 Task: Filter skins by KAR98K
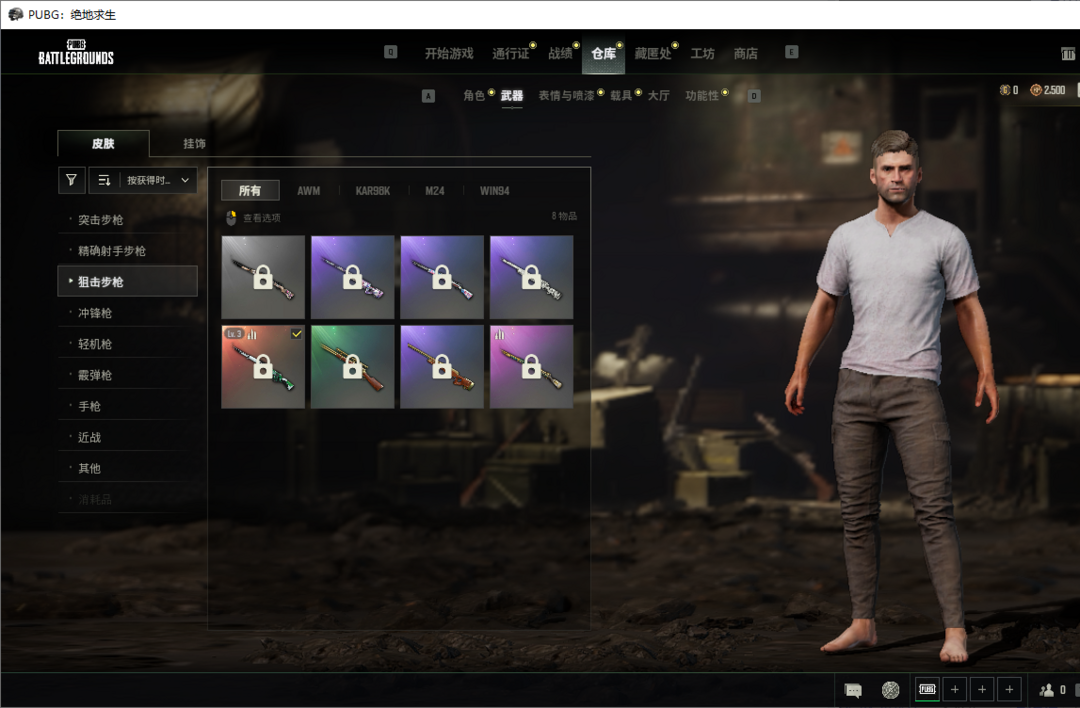pos(373,191)
